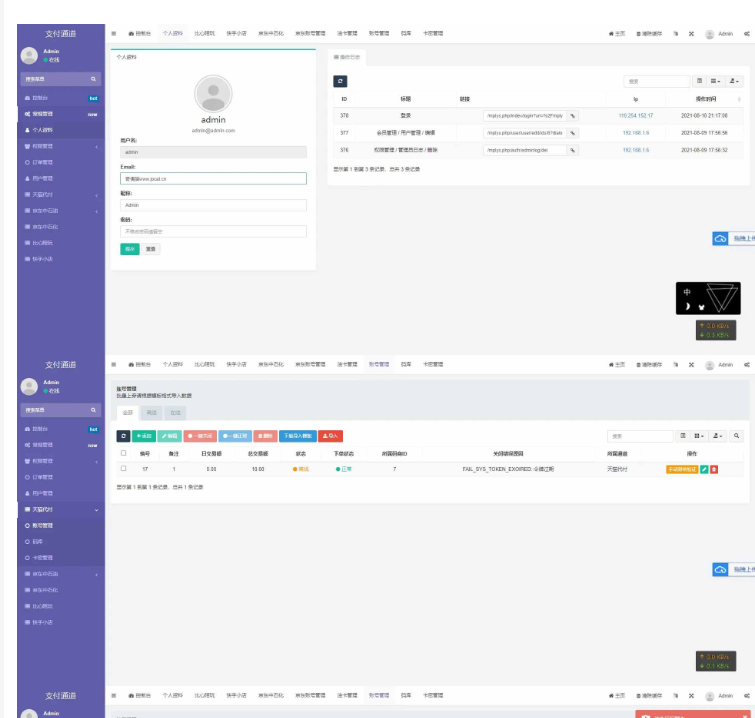Click the toggle view icon beside the log search box
755x718 pixels.
coord(698,81)
